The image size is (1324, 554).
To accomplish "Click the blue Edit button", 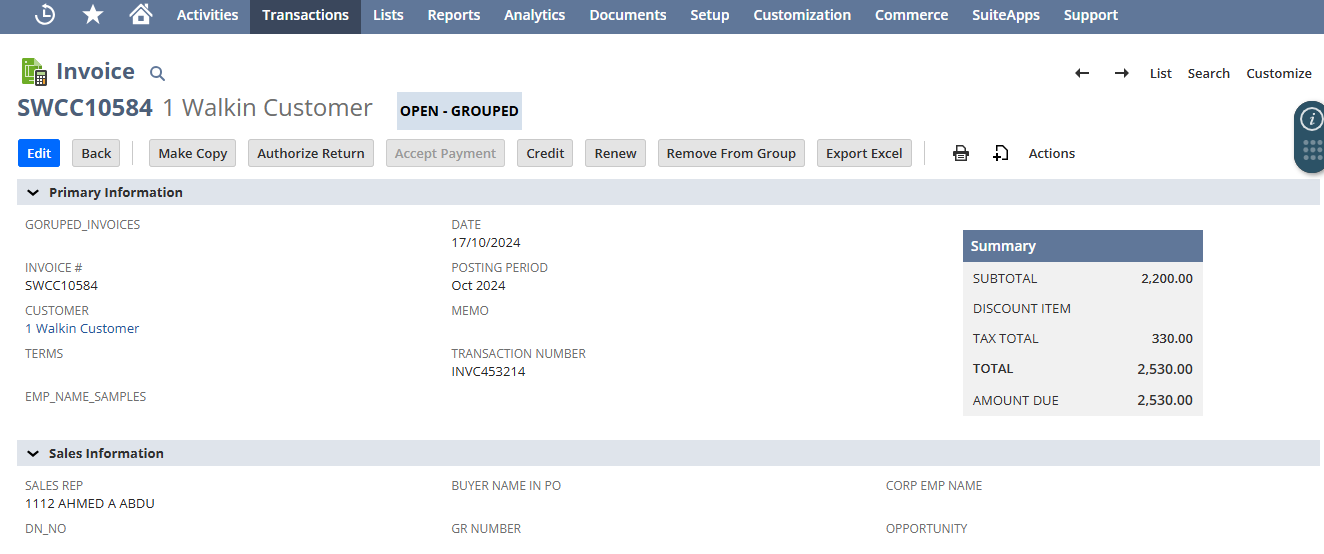I will [39, 153].
